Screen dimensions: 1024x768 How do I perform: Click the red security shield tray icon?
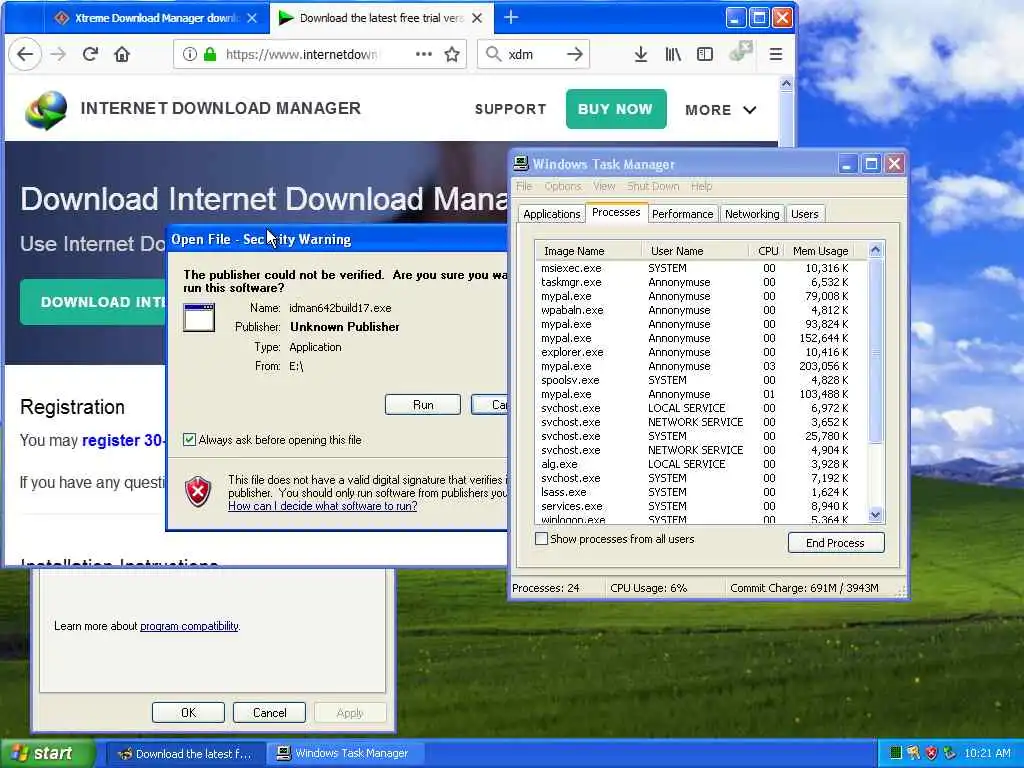[x=932, y=753]
